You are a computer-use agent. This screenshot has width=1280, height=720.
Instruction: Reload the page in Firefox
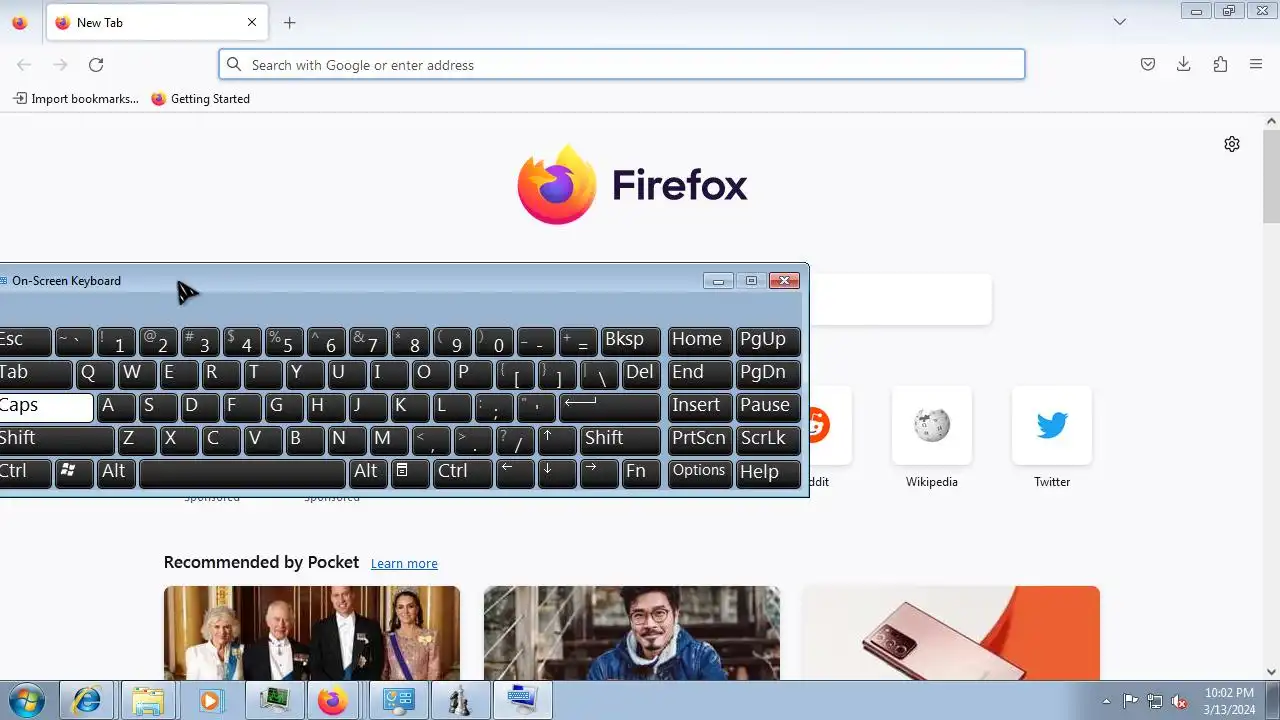pos(96,65)
